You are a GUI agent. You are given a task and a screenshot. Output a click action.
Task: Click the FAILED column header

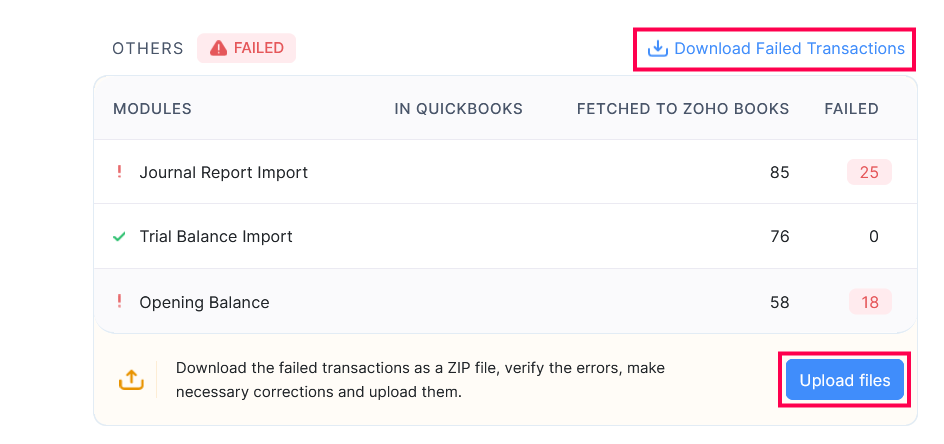(851, 108)
